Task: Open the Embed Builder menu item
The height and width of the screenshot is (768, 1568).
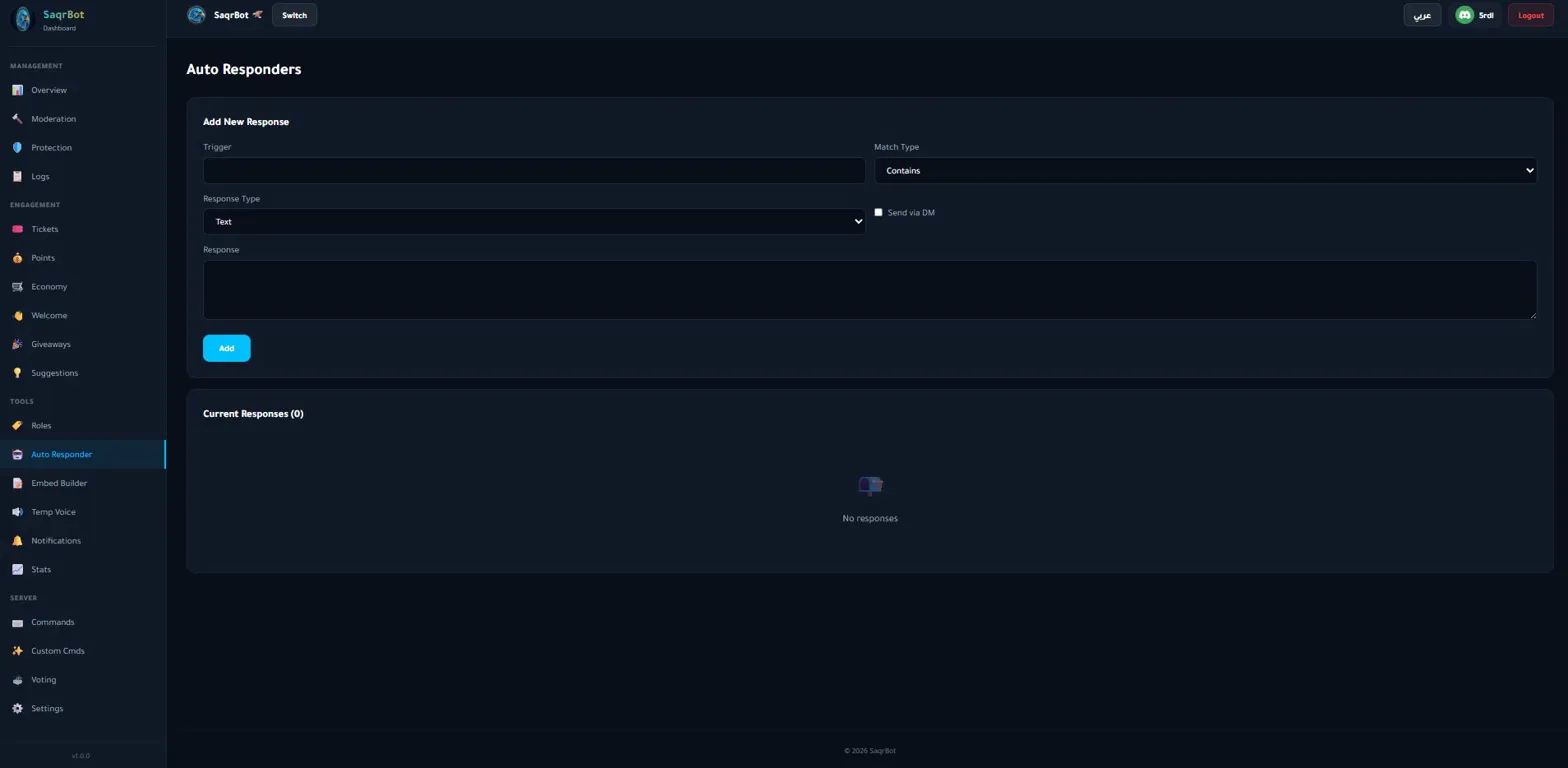Action: coord(83,483)
